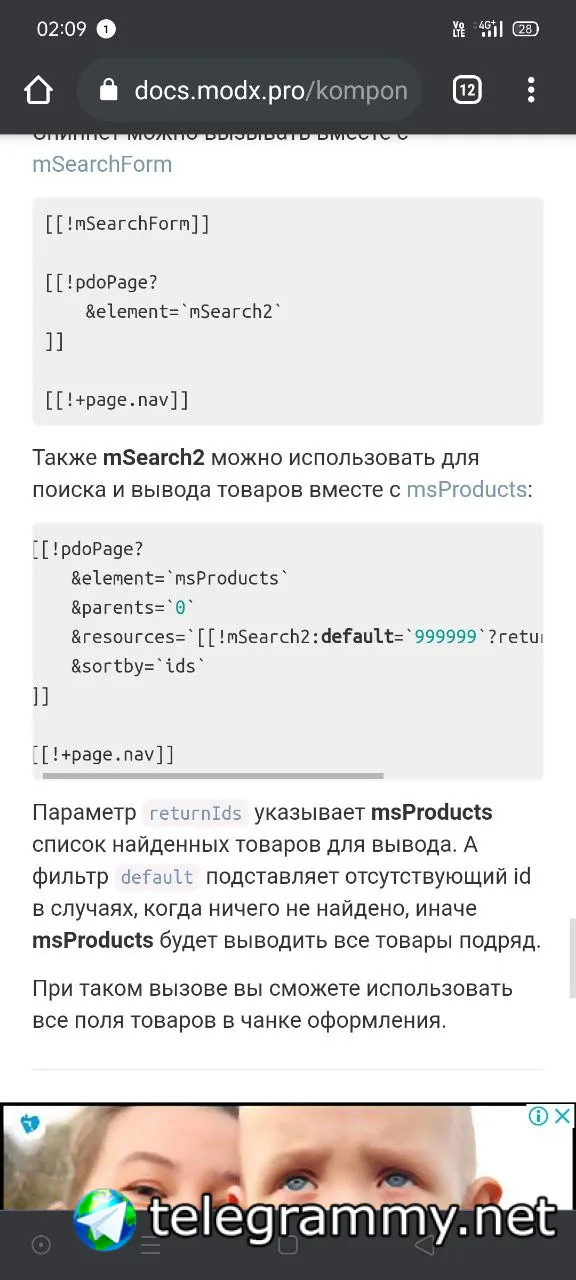
Task: Open Chrome three-dot overflow menu
Action: tap(531, 91)
